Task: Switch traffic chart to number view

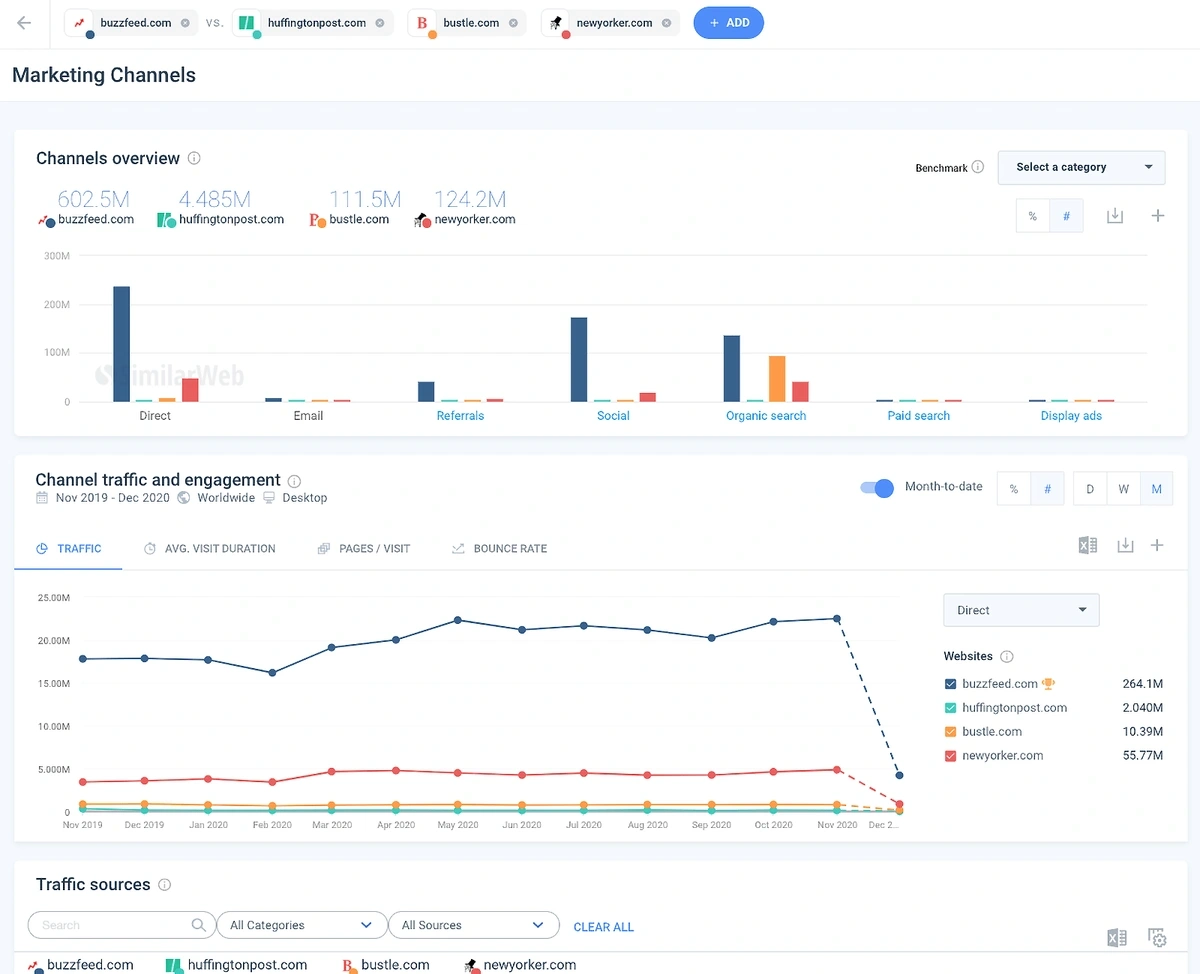Action: tap(1047, 489)
